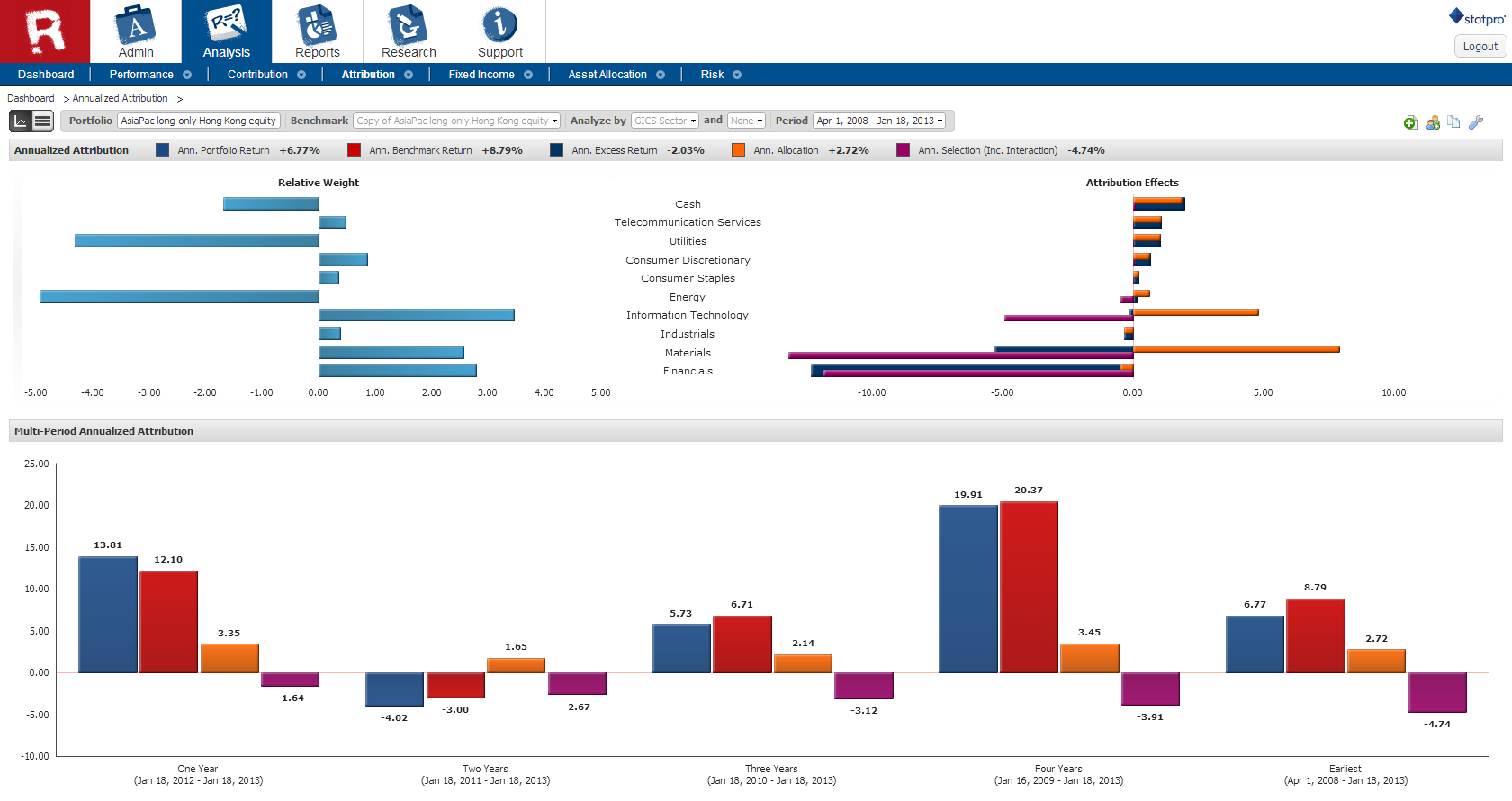Click the Logout button
This screenshot has height=801, width=1512.
tap(1480, 47)
